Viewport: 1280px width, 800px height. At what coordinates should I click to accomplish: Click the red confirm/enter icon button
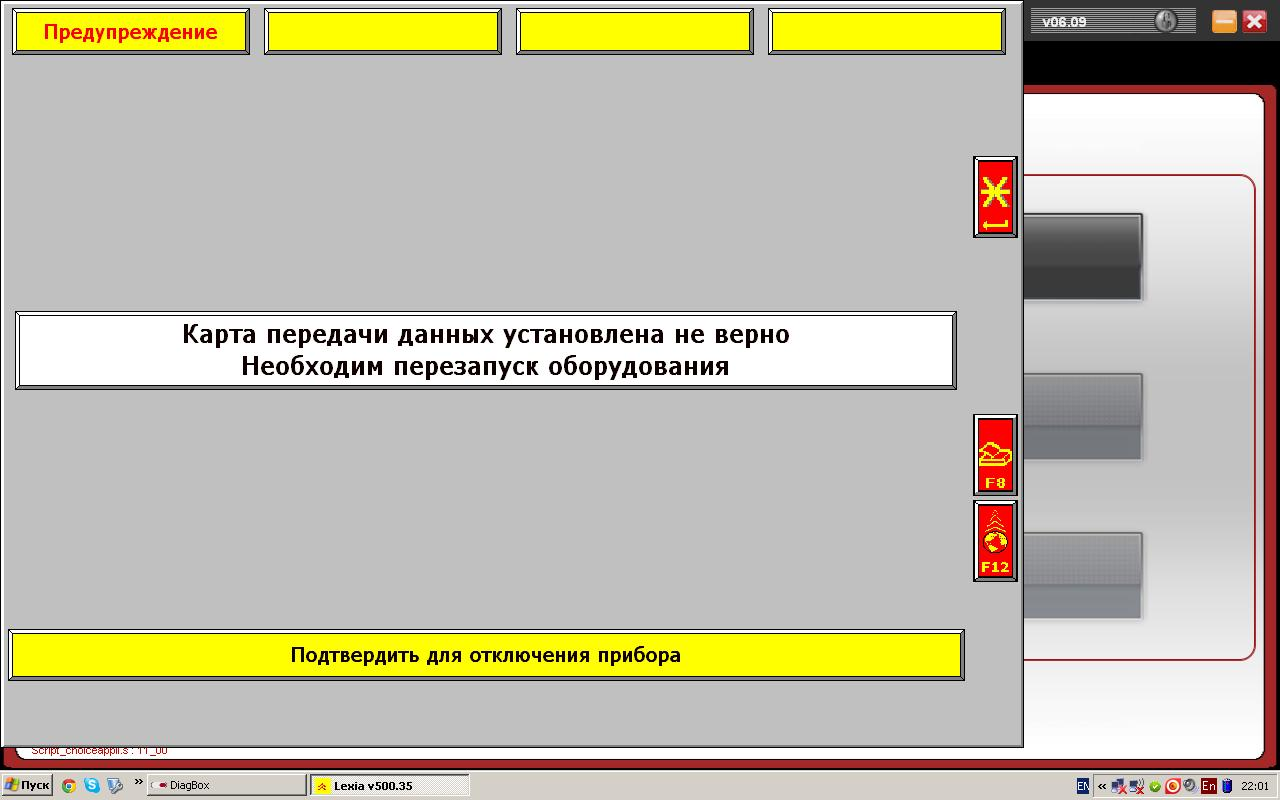(995, 197)
